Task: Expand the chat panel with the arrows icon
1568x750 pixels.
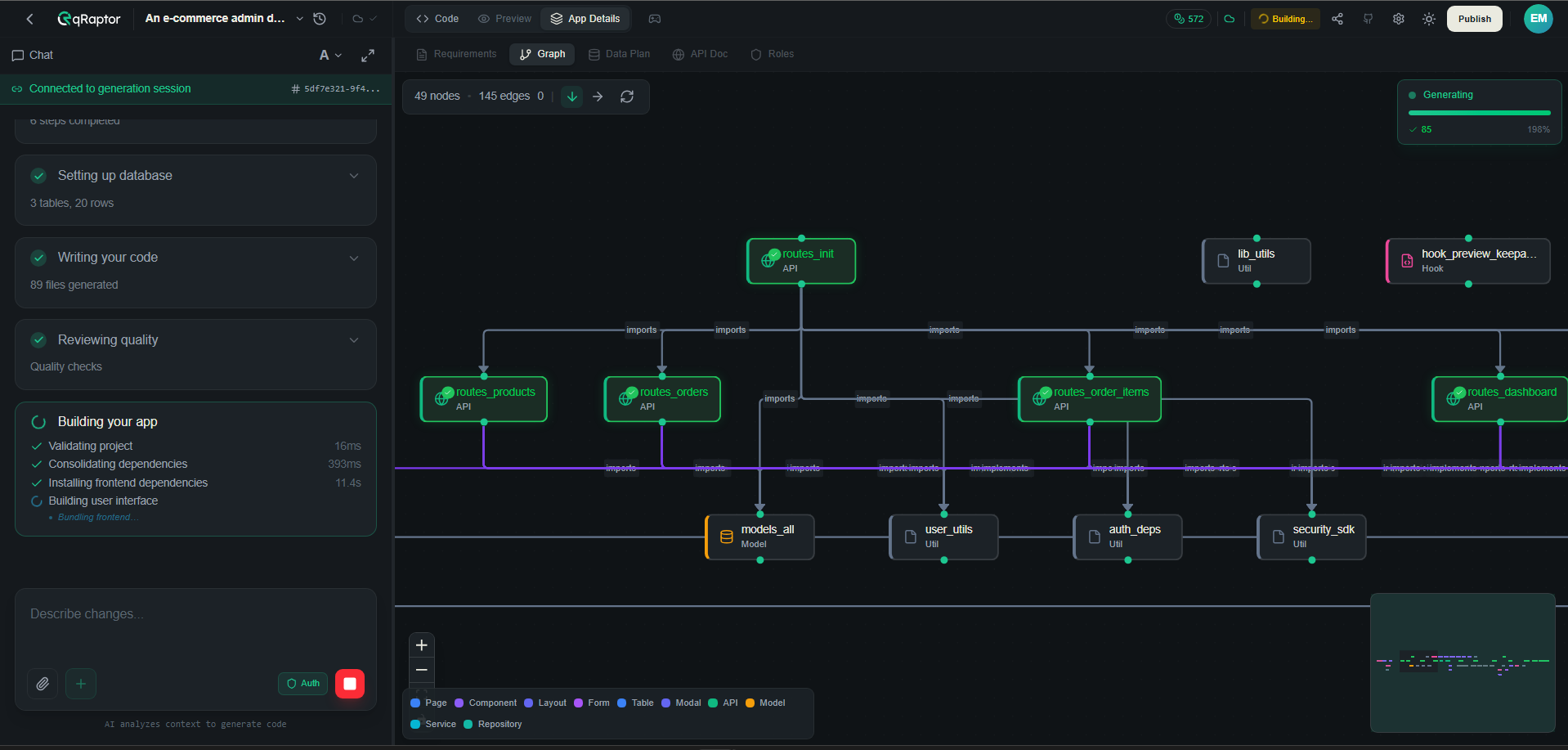Action: coord(368,55)
